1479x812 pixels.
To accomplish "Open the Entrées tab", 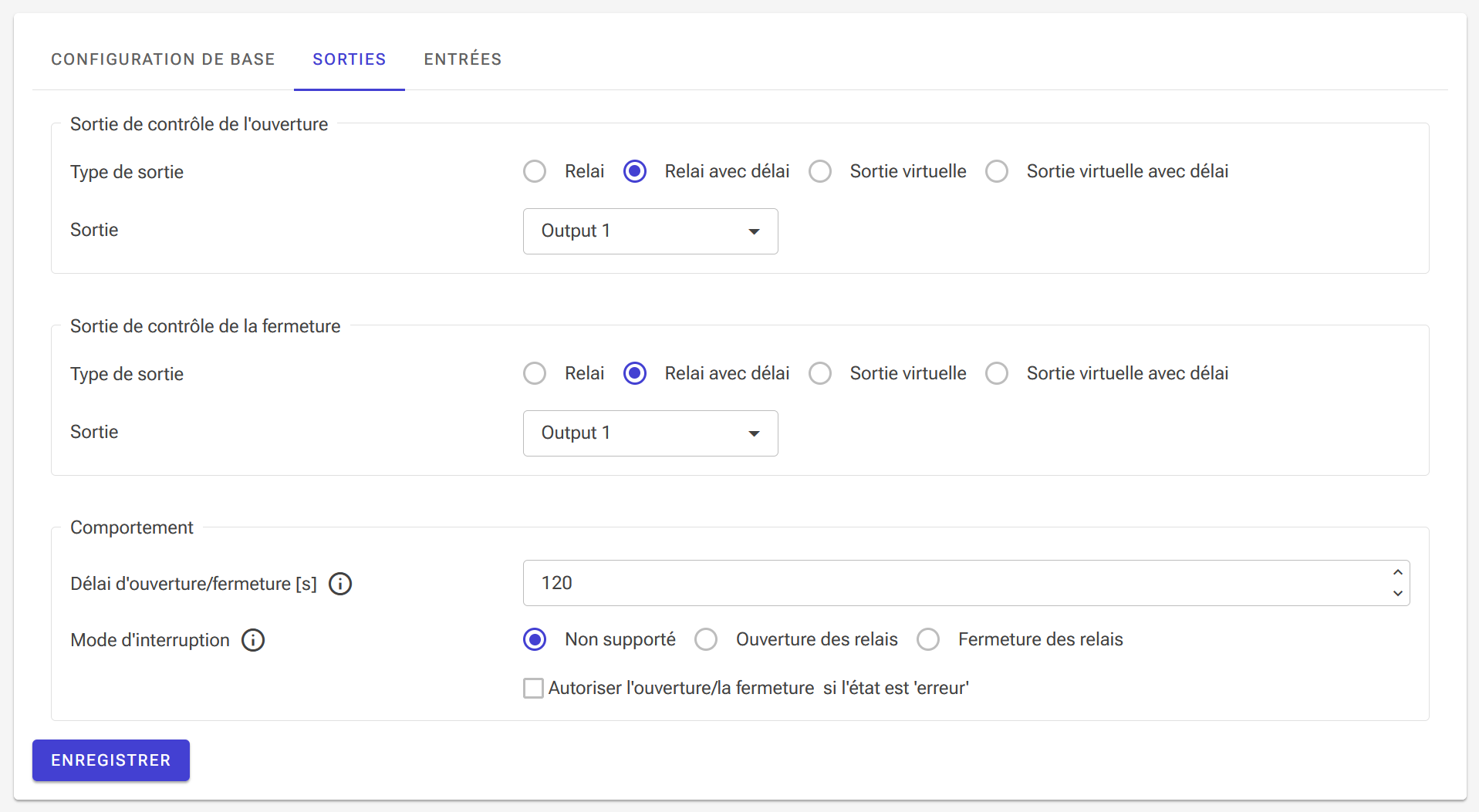I will point(463,59).
